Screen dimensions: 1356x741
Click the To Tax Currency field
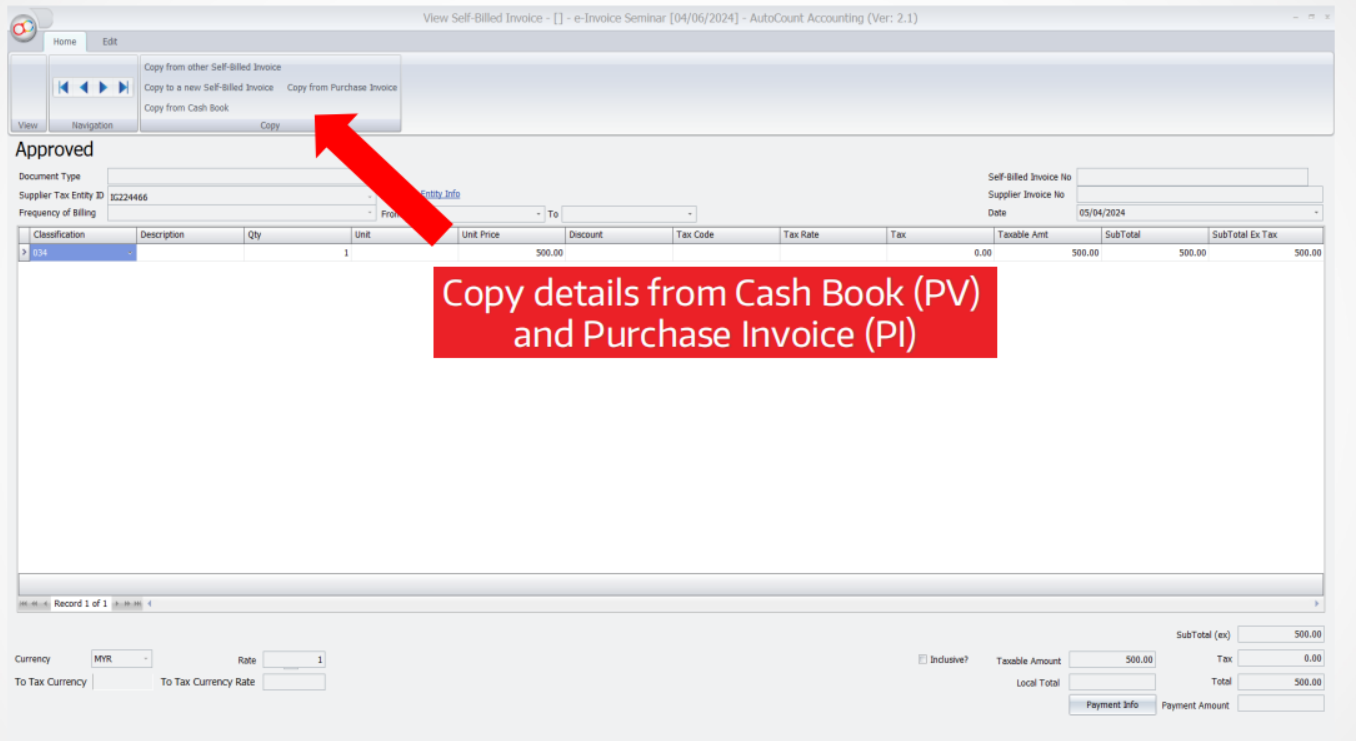122,682
